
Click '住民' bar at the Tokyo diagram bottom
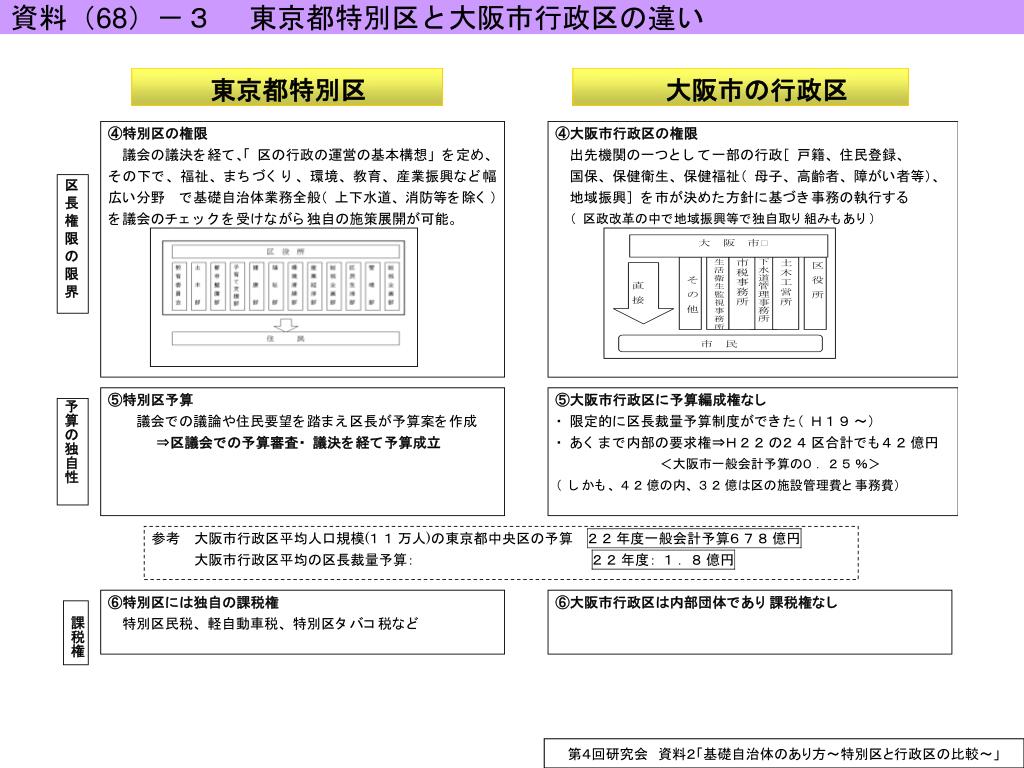point(285,338)
